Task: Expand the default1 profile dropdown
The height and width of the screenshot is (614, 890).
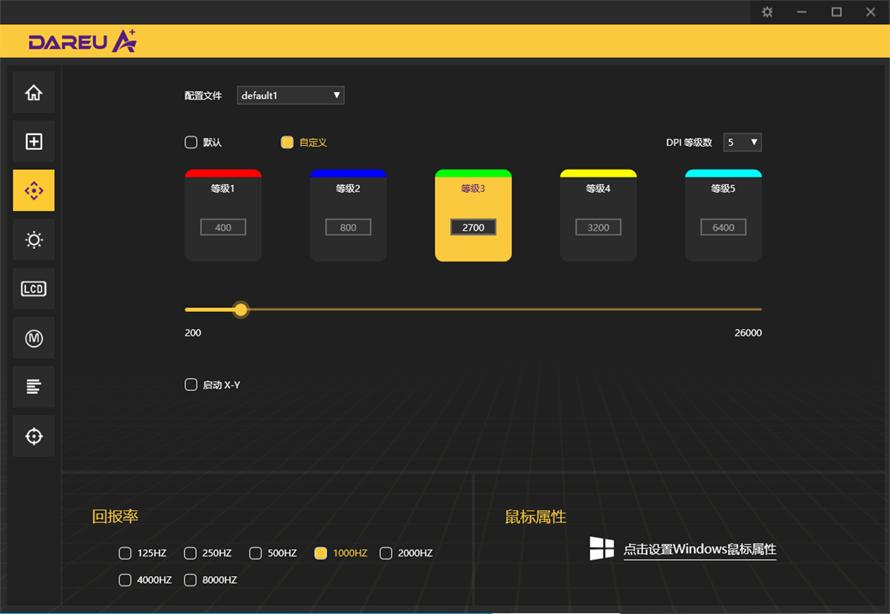Action: [290, 95]
